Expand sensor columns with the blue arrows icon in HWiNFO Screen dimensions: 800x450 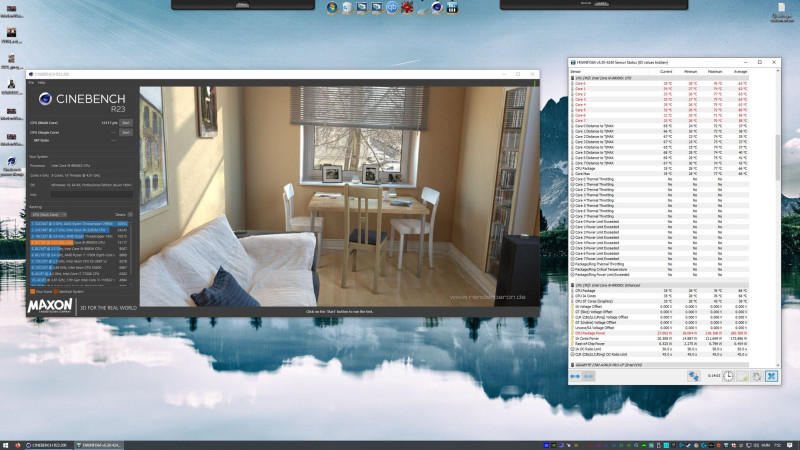575,377
